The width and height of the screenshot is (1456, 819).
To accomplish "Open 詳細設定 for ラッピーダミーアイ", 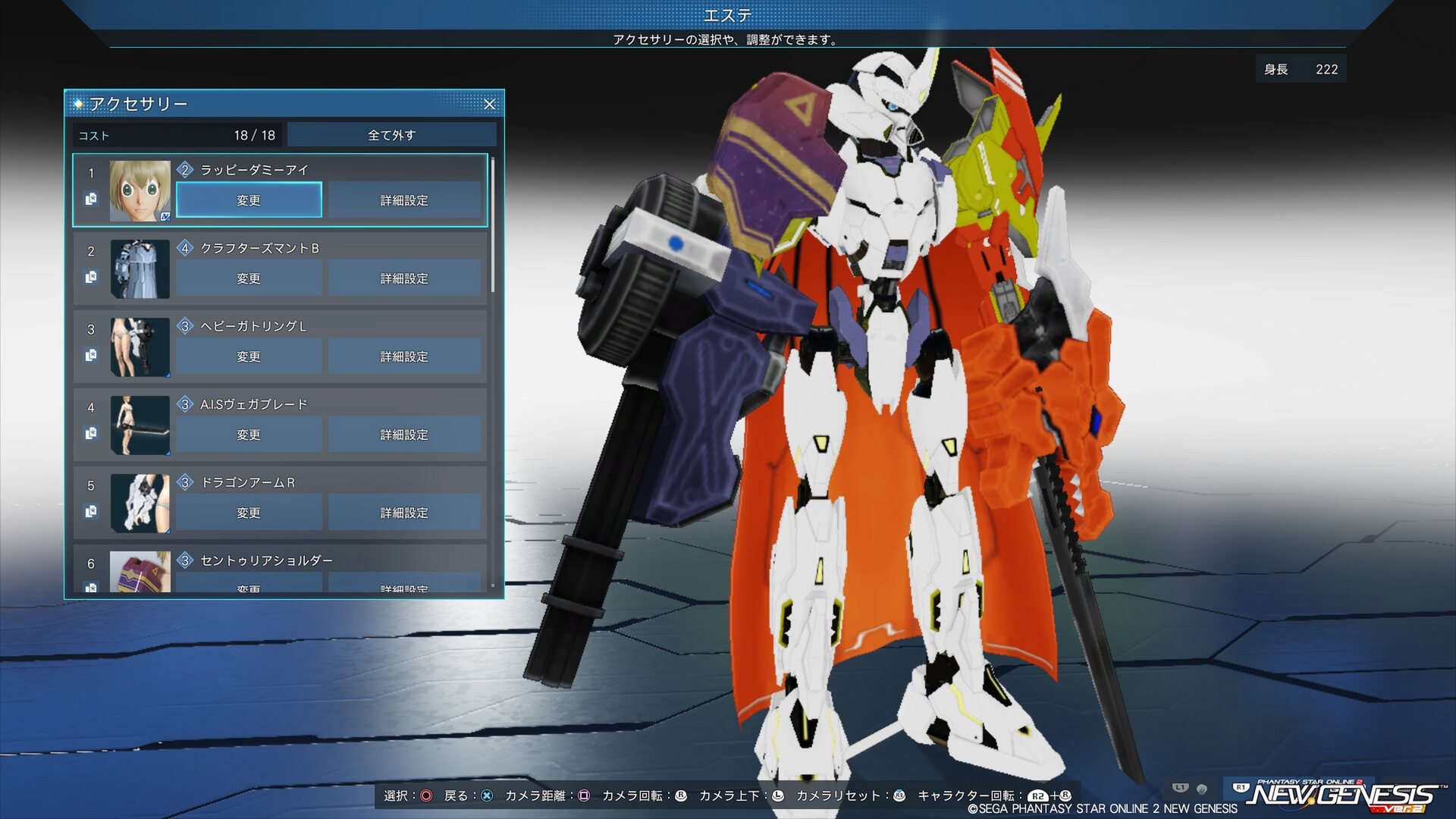I will click(404, 200).
